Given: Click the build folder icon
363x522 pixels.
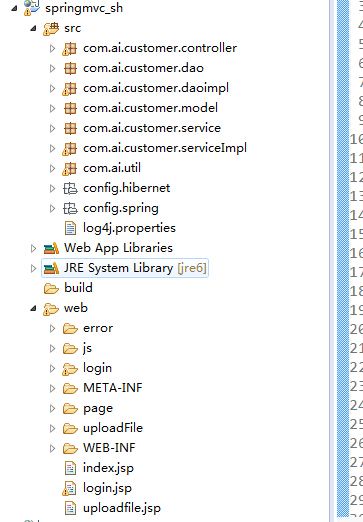Looking at the screenshot, I should tap(51, 288).
